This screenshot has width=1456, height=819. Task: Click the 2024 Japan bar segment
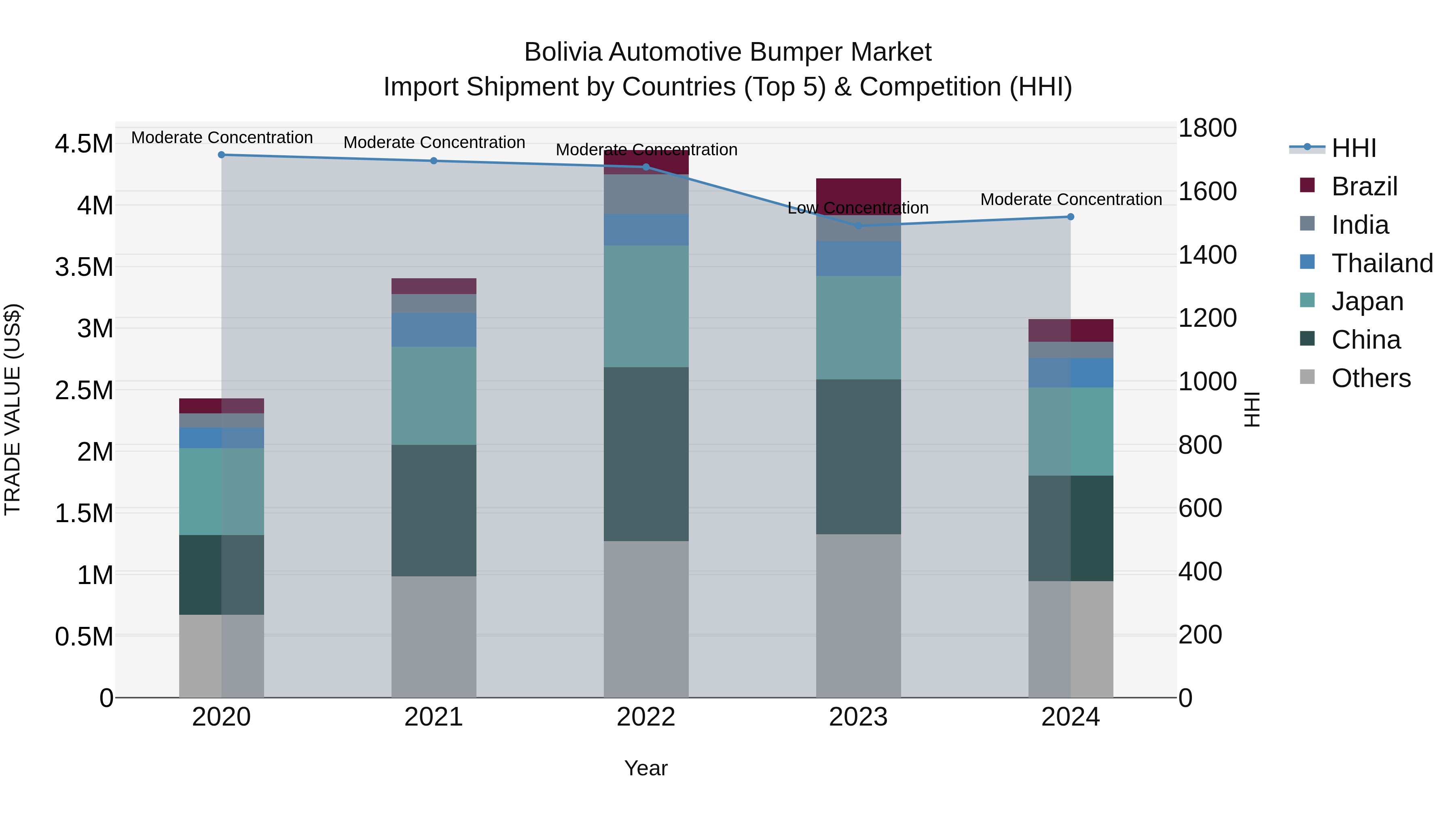click(x=1071, y=432)
